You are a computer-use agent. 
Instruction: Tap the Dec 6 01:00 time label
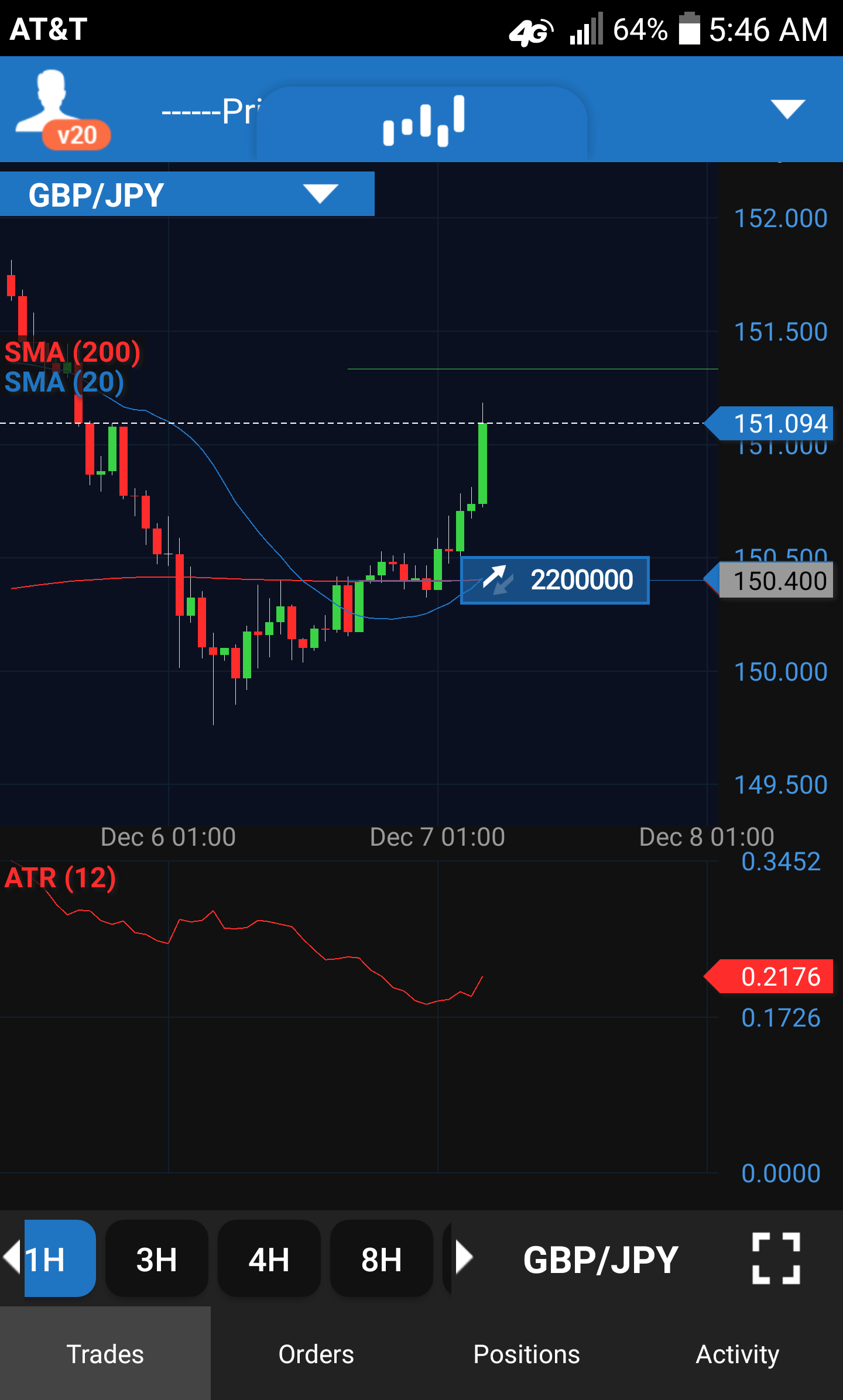(x=168, y=837)
